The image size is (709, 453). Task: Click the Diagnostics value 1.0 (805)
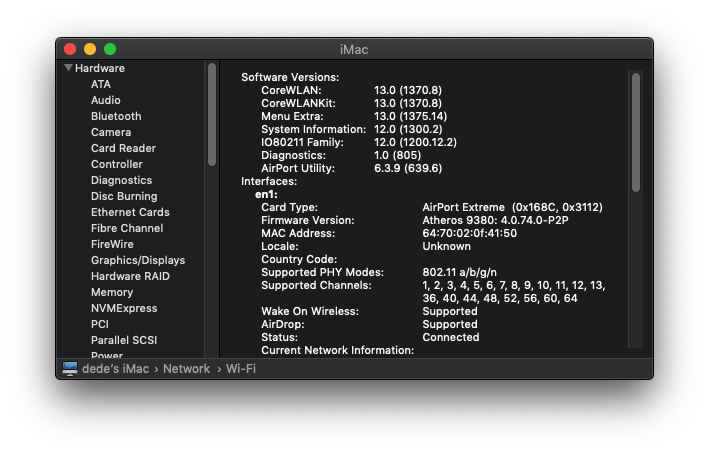point(397,156)
